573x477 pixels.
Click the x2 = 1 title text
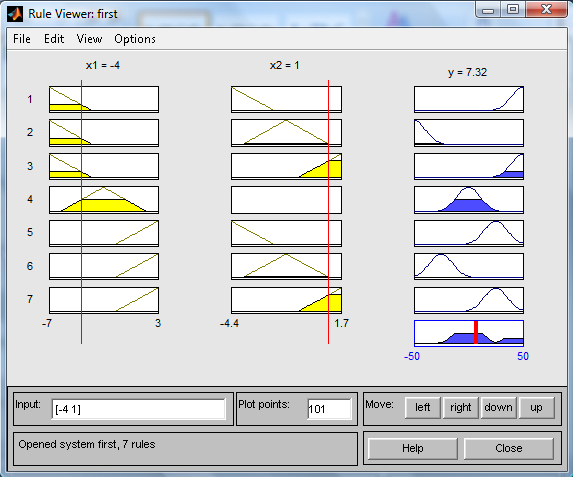(284, 65)
